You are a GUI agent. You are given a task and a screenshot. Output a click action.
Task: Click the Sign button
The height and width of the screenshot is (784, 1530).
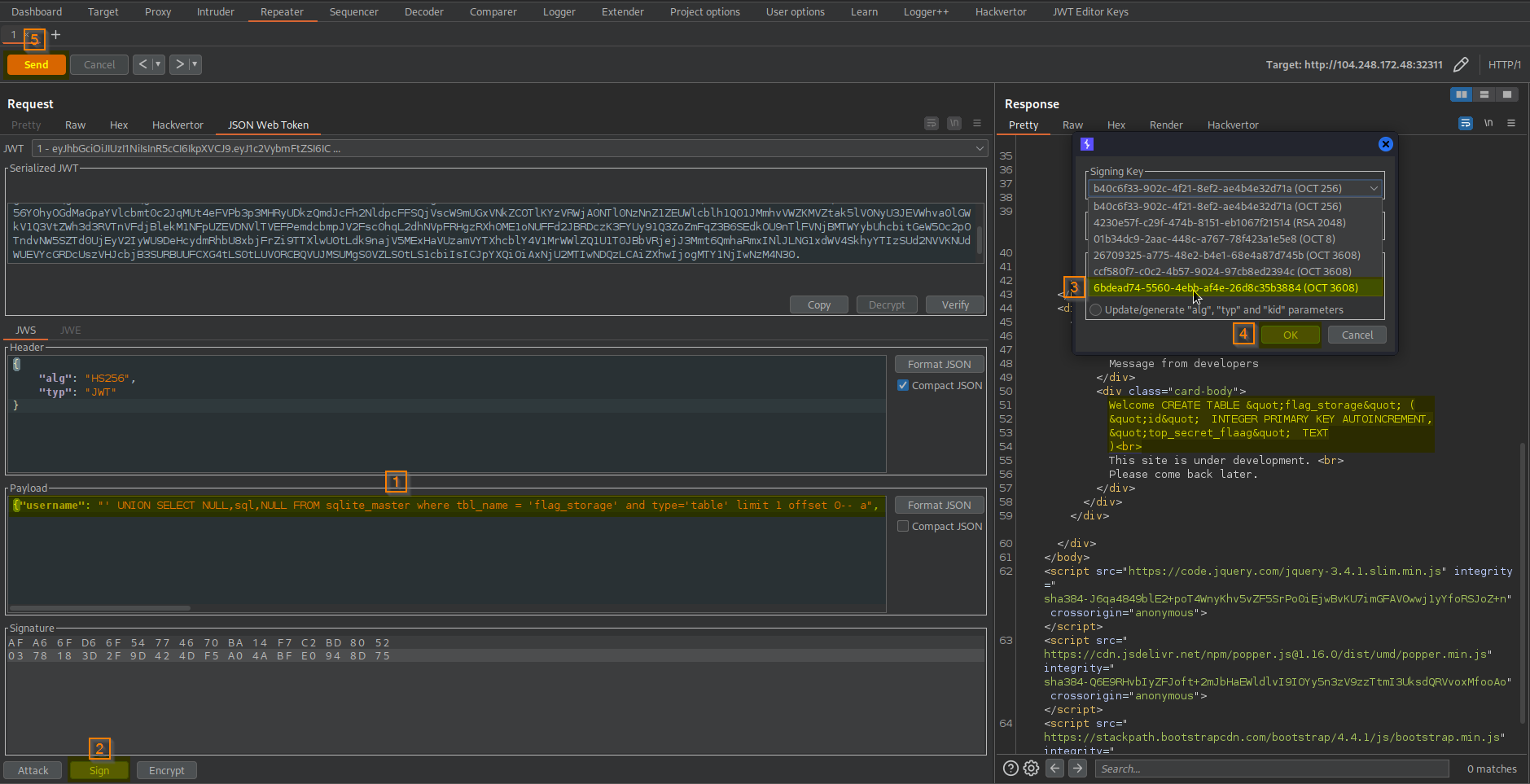pyautogui.click(x=99, y=770)
